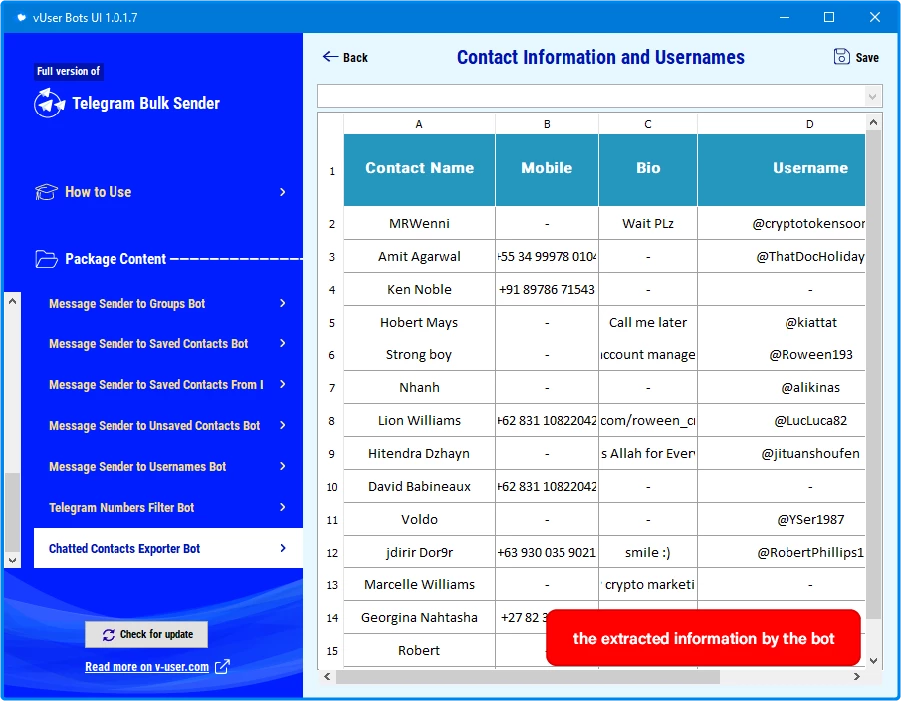Viewport: 901px width, 701px height.
Task: Select column B header
Action: (x=546, y=124)
